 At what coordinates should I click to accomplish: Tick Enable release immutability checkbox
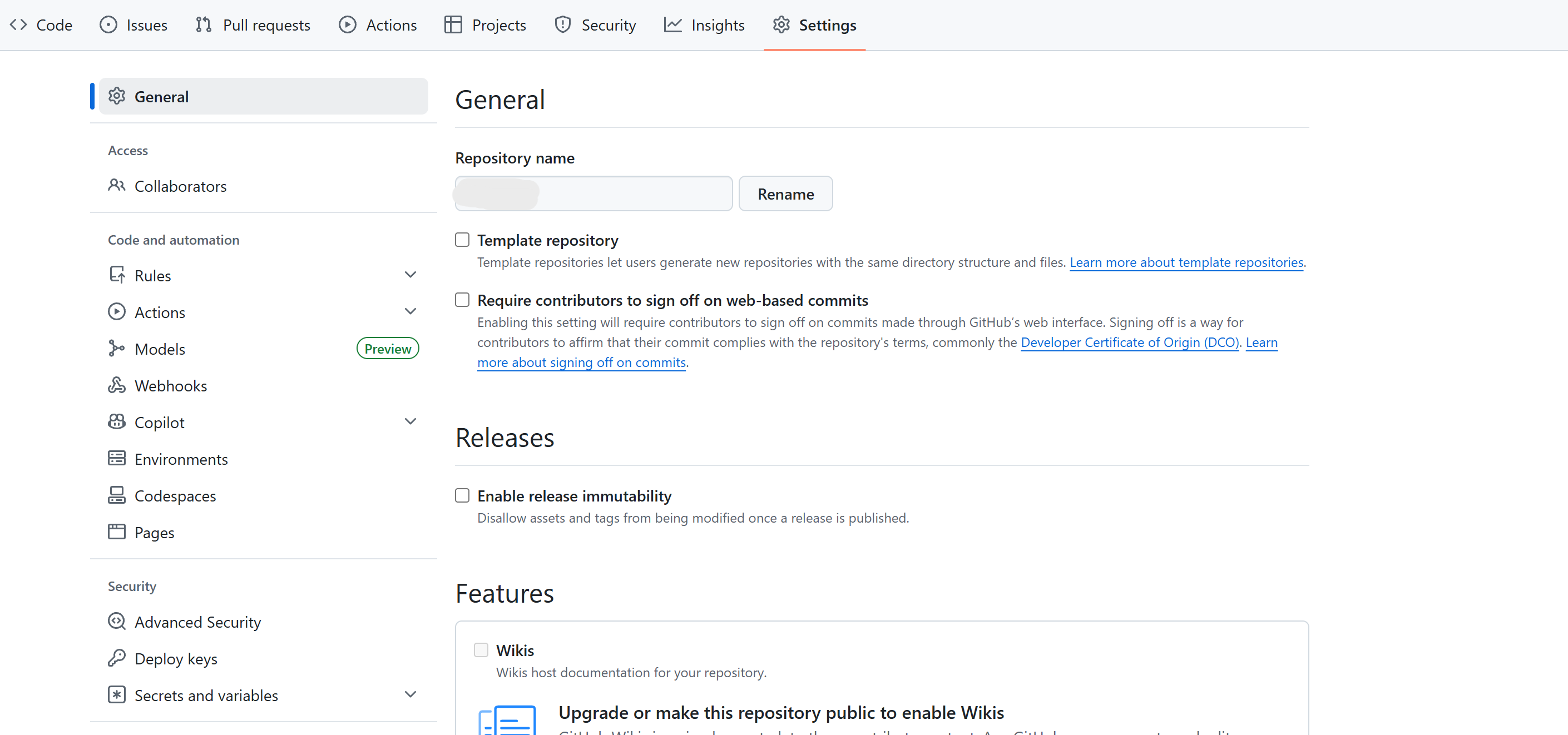(462, 495)
